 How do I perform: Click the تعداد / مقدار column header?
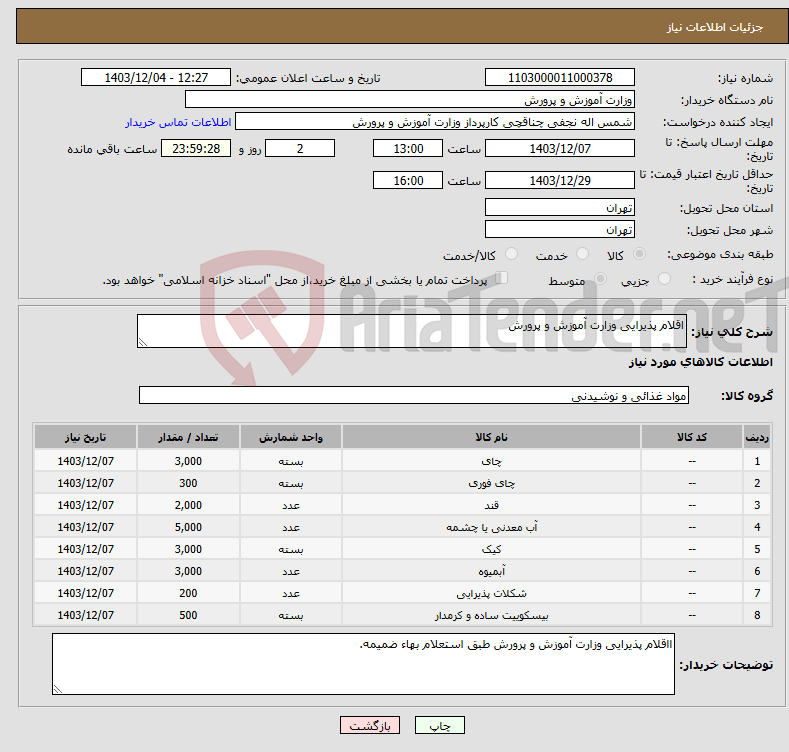[188, 437]
